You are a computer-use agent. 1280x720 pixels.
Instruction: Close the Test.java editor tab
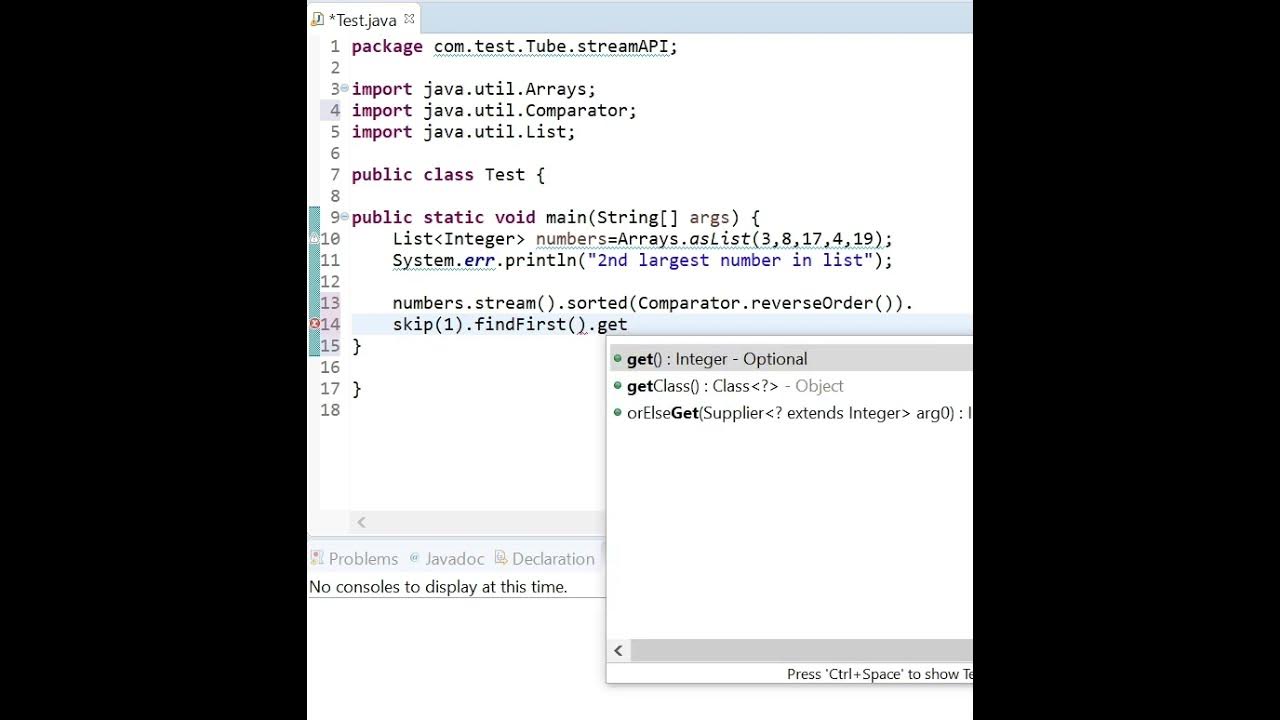(409, 19)
